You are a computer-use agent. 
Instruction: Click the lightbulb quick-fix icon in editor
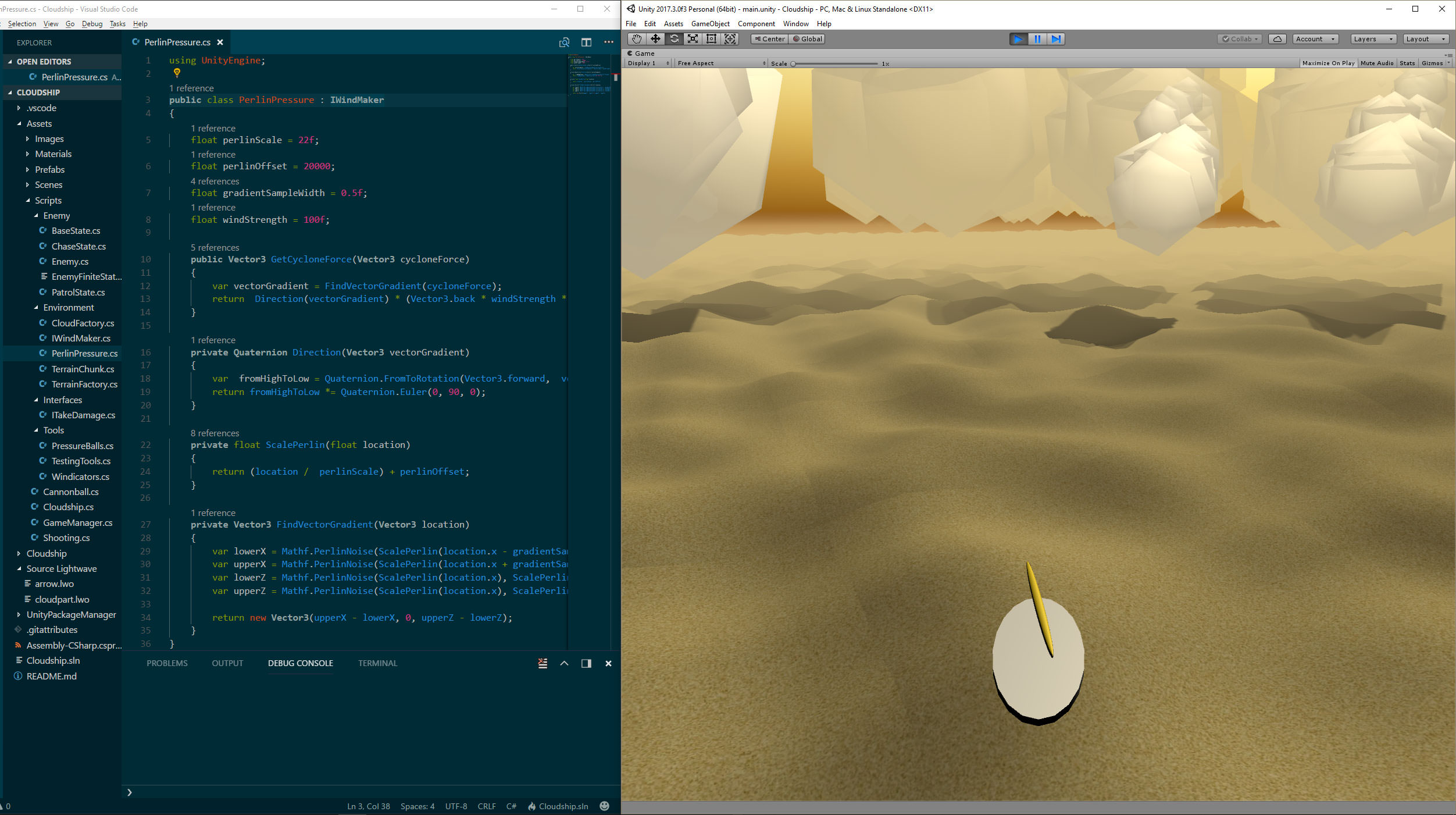pos(177,73)
